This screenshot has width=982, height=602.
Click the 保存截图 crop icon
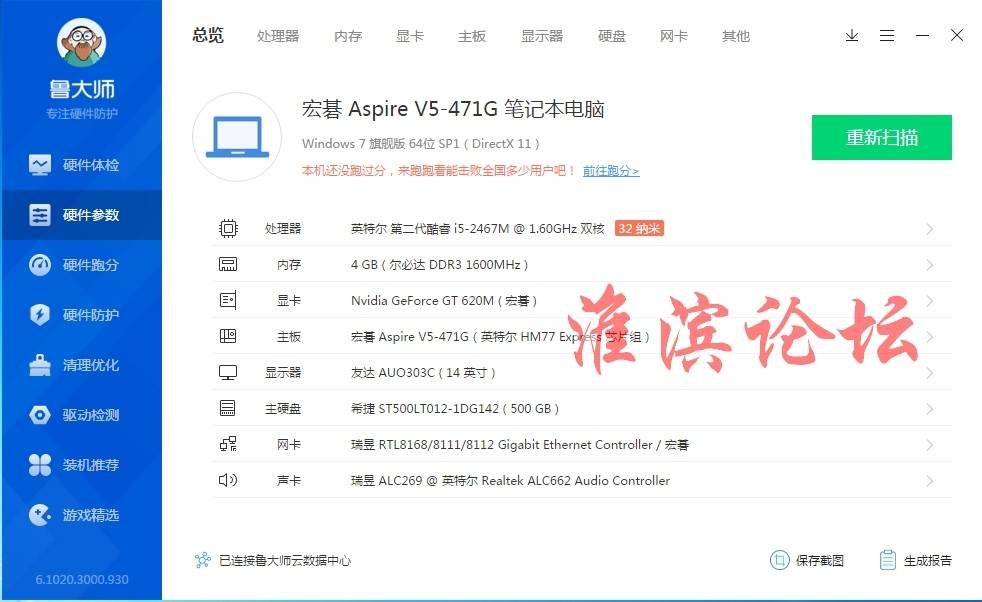click(780, 560)
